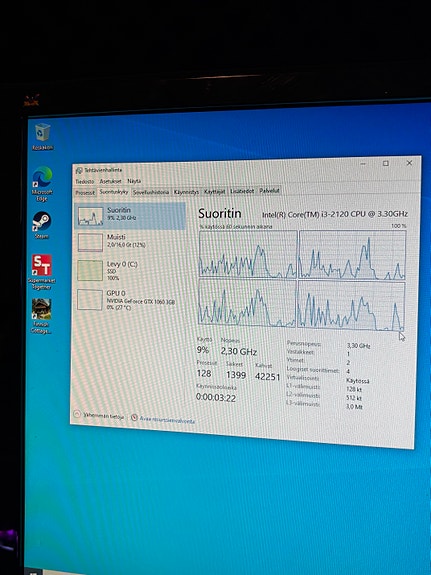Switch to the Prosessit tab
Viewport: 431px width, 575px height.
click(85, 193)
